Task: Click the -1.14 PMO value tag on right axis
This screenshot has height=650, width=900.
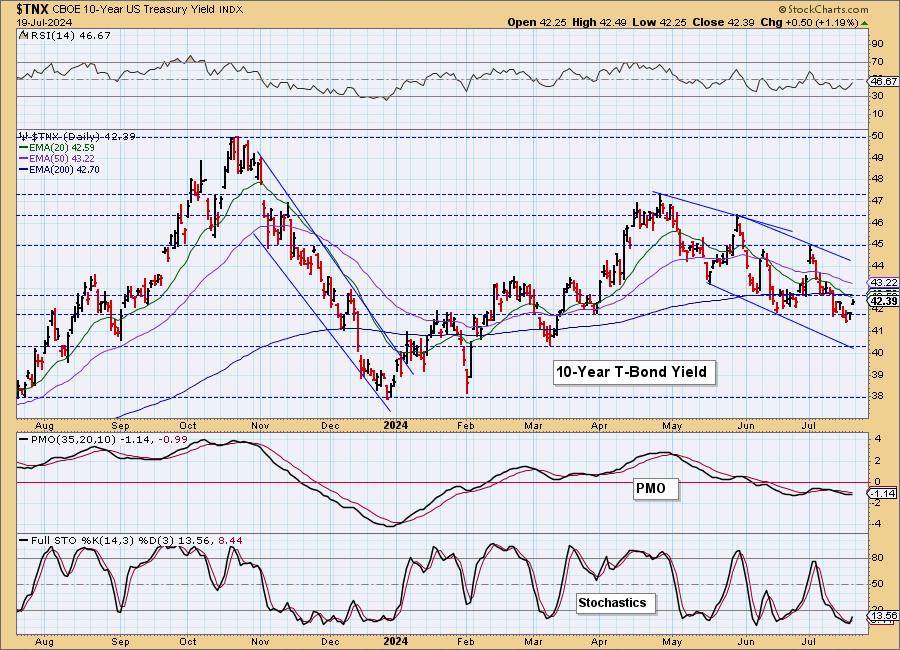Action: pyautogui.click(x=883, y=493)
